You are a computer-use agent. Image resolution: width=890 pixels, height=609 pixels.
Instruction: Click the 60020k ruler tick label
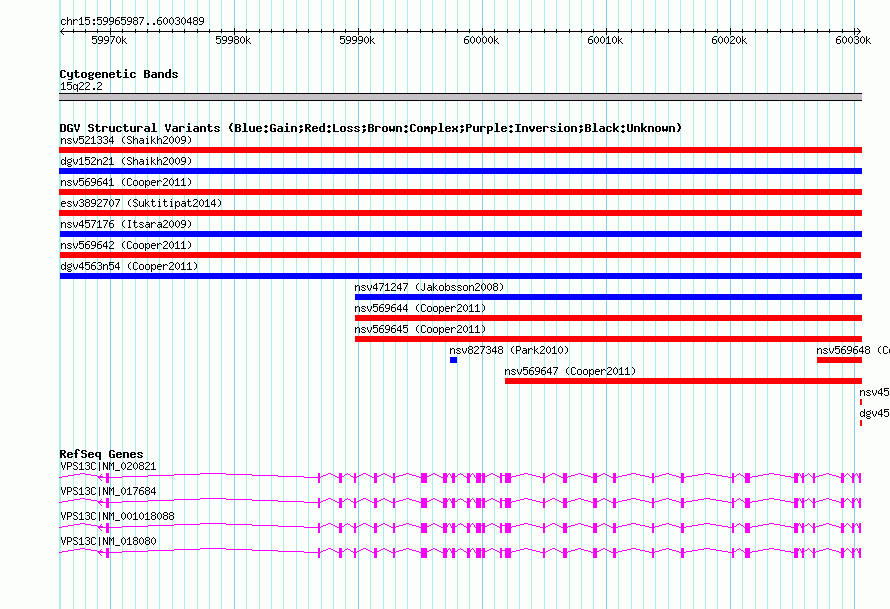pos(729,40)
